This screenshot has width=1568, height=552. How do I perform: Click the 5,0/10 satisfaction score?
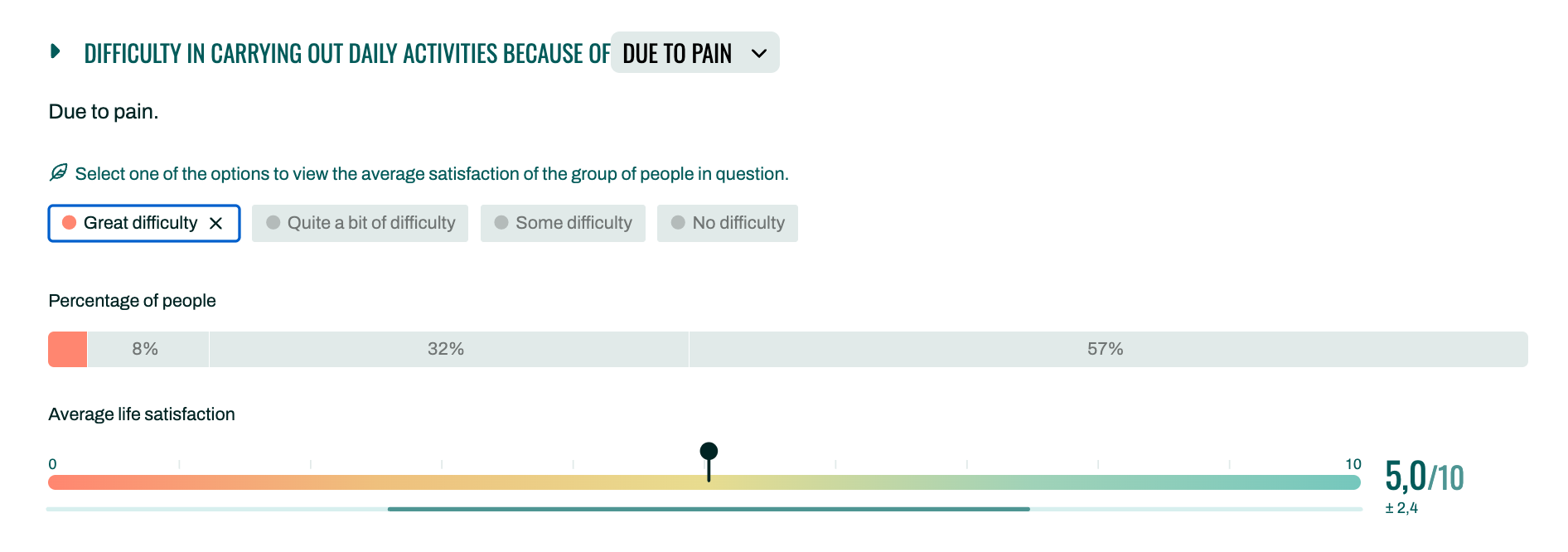[1424, 477]
